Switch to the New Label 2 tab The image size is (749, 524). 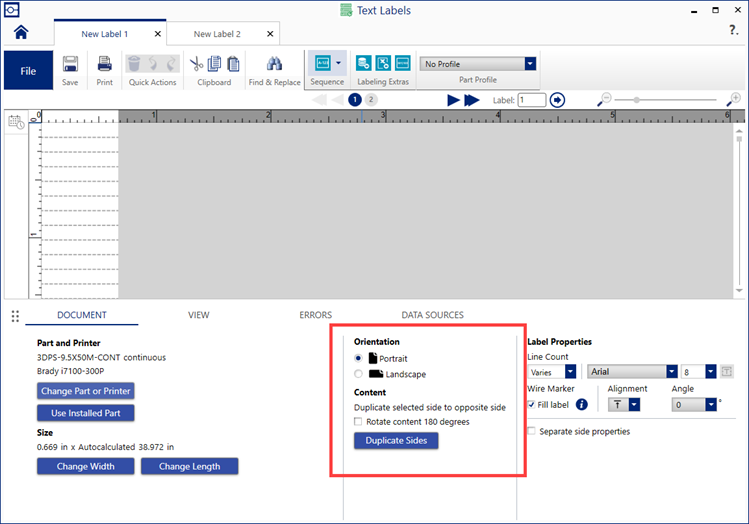(217, 34)
